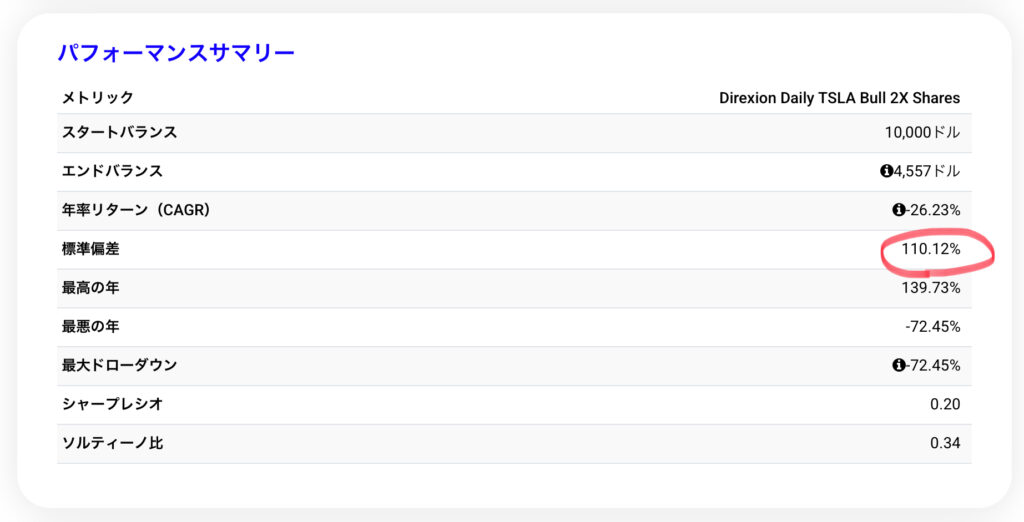Click the 4,557ドル value
Image resolution: width=1024 pixels, height=522 pixels.
(x=927, y=171)
